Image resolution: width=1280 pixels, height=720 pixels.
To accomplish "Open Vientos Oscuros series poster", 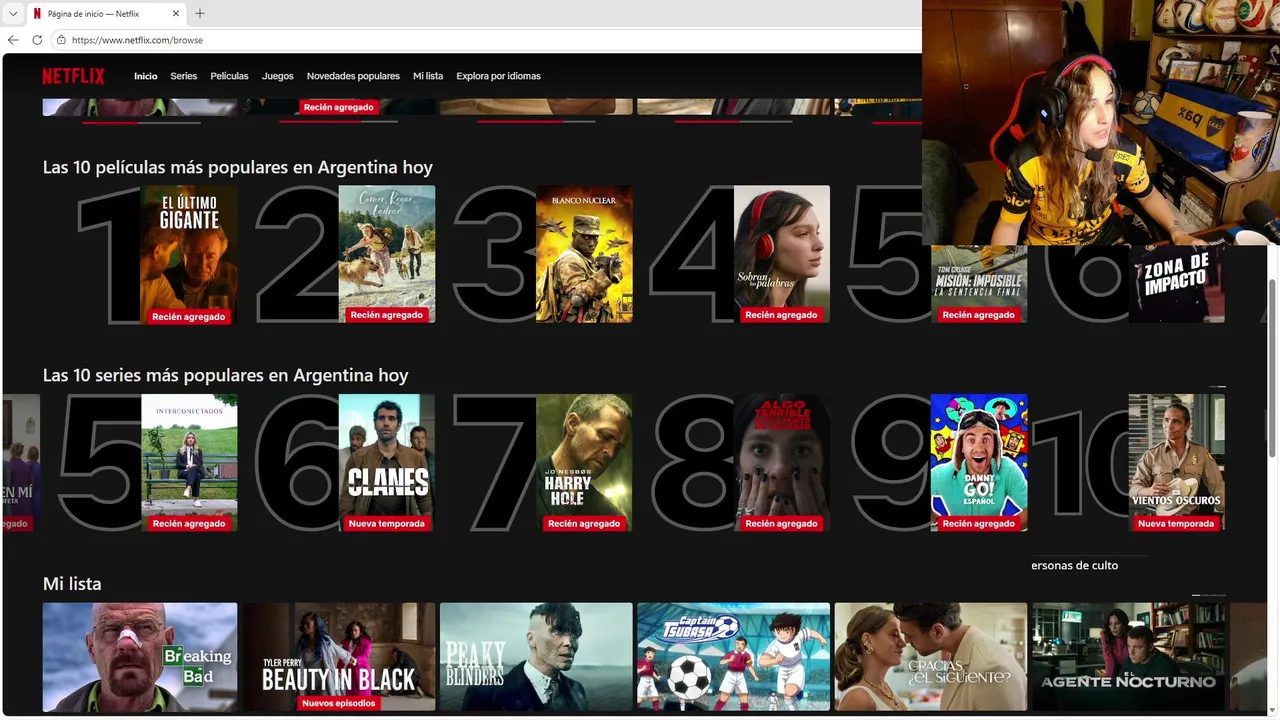I will [1177, 462].
